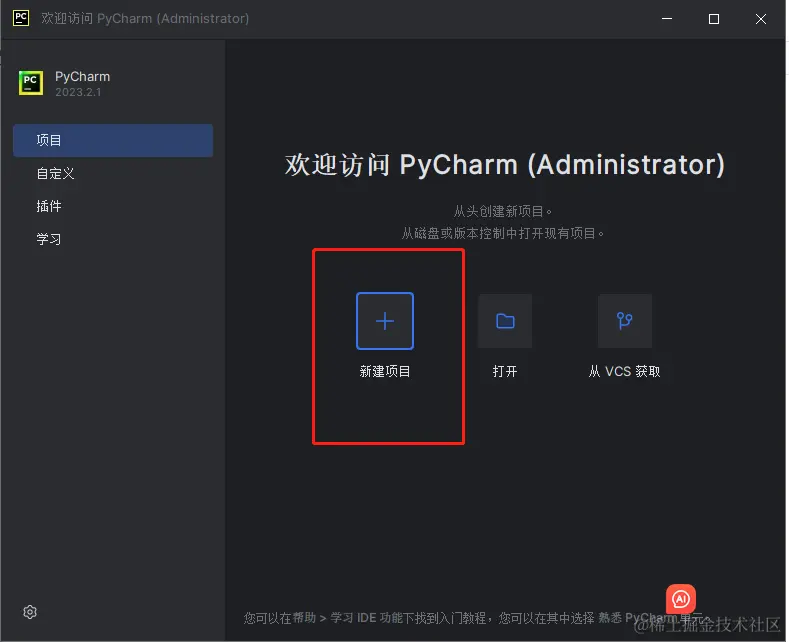Click the 新建项目 label

385,371
